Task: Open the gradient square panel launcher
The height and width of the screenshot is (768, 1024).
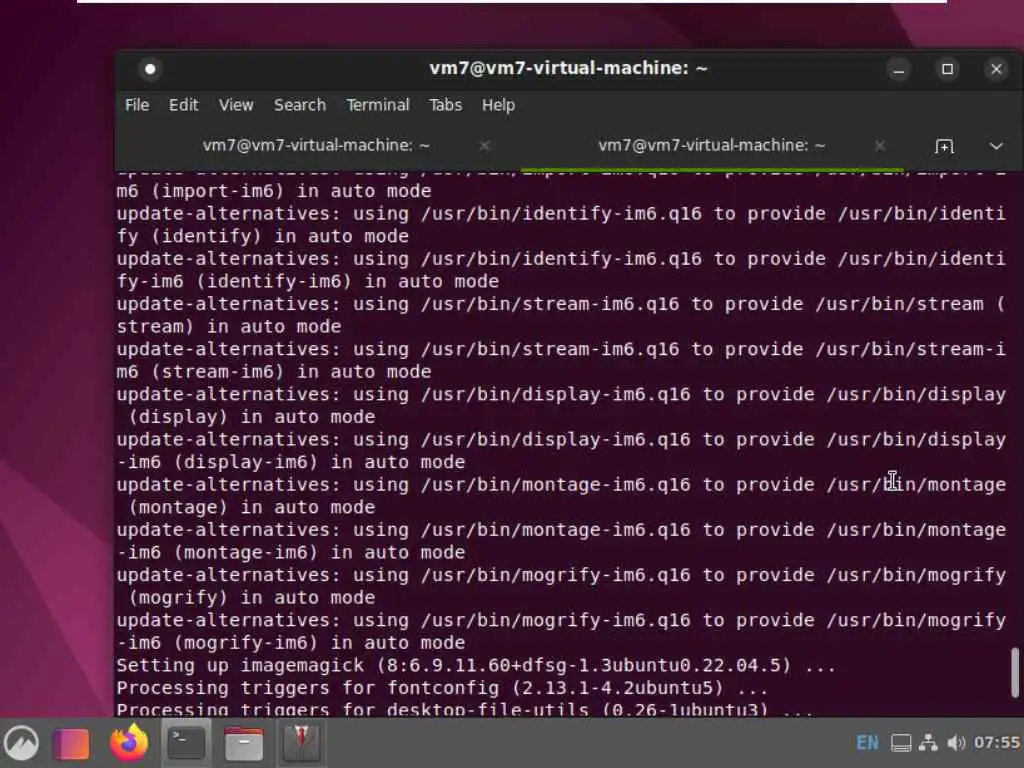Action: pos(71,743)
